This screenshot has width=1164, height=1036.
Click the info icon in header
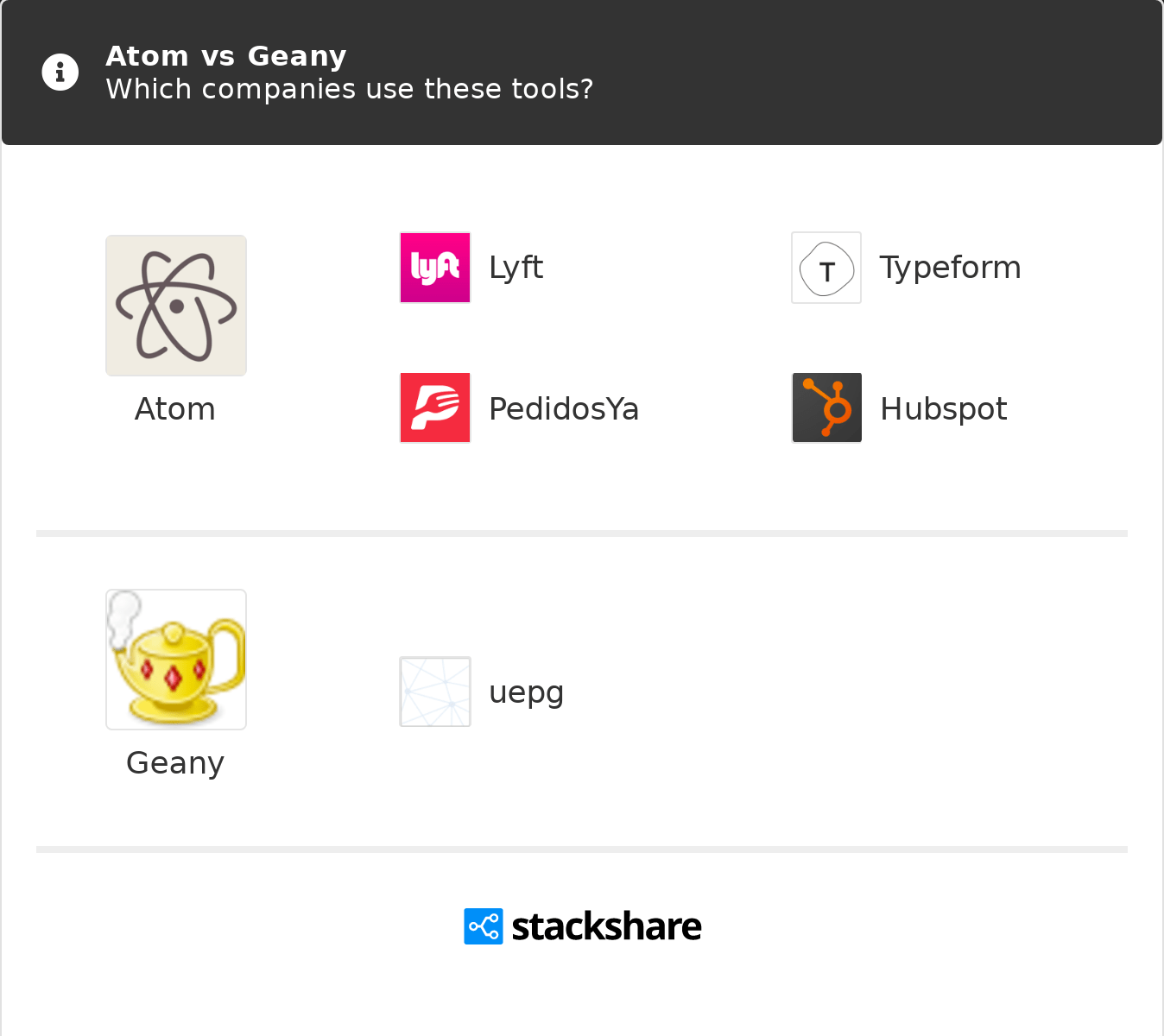[x=60, y=73]
